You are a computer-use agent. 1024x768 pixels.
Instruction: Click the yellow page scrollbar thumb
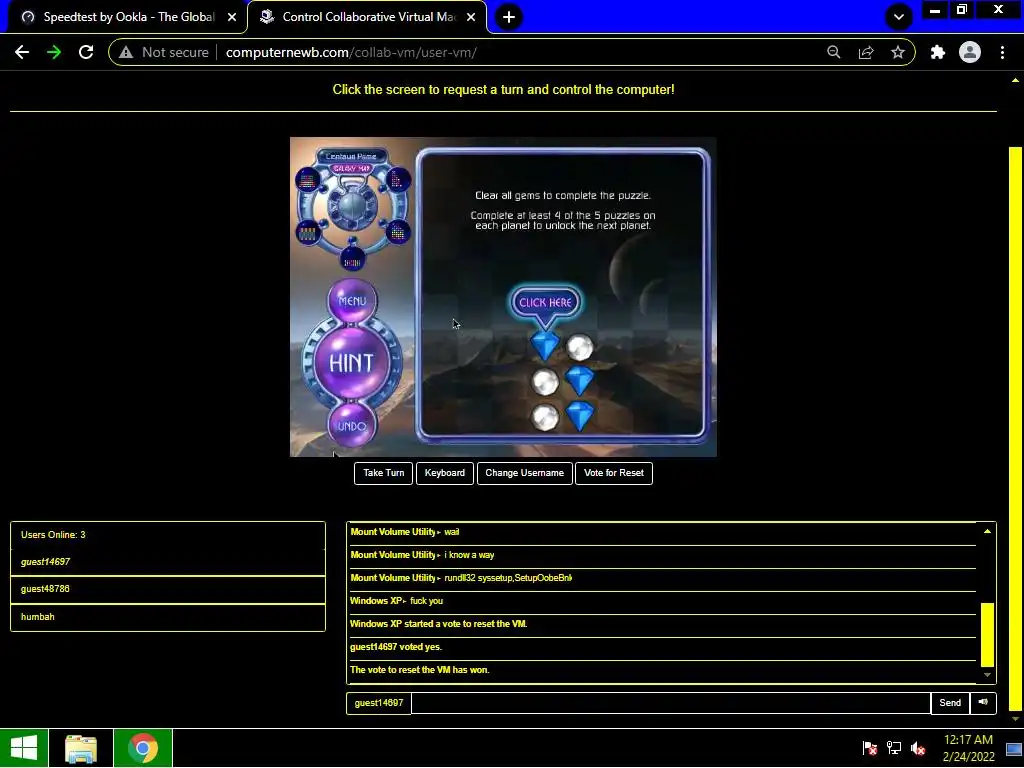click(x=1015, y=428)
